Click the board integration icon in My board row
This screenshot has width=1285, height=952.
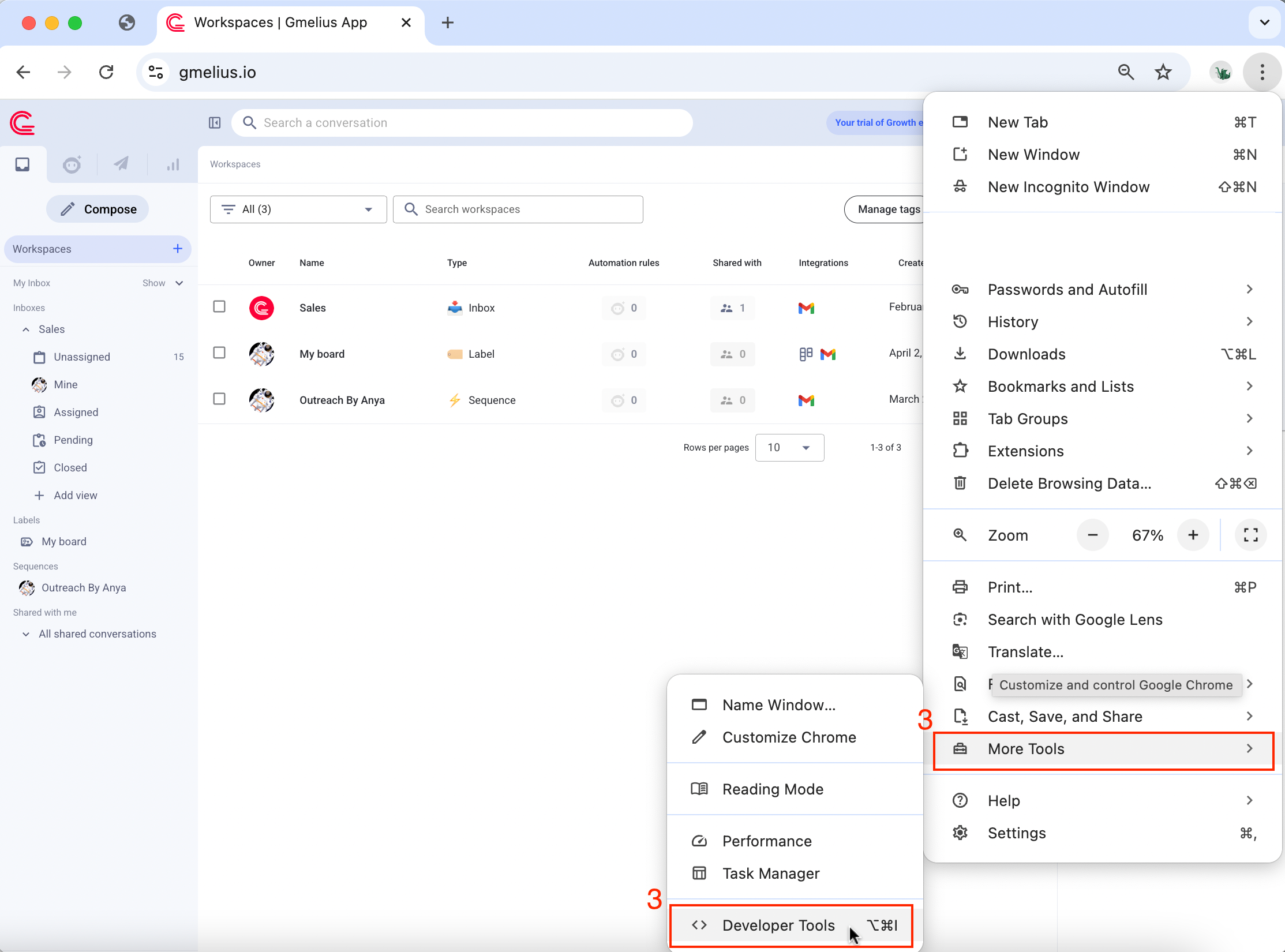(x=806, y=354)
